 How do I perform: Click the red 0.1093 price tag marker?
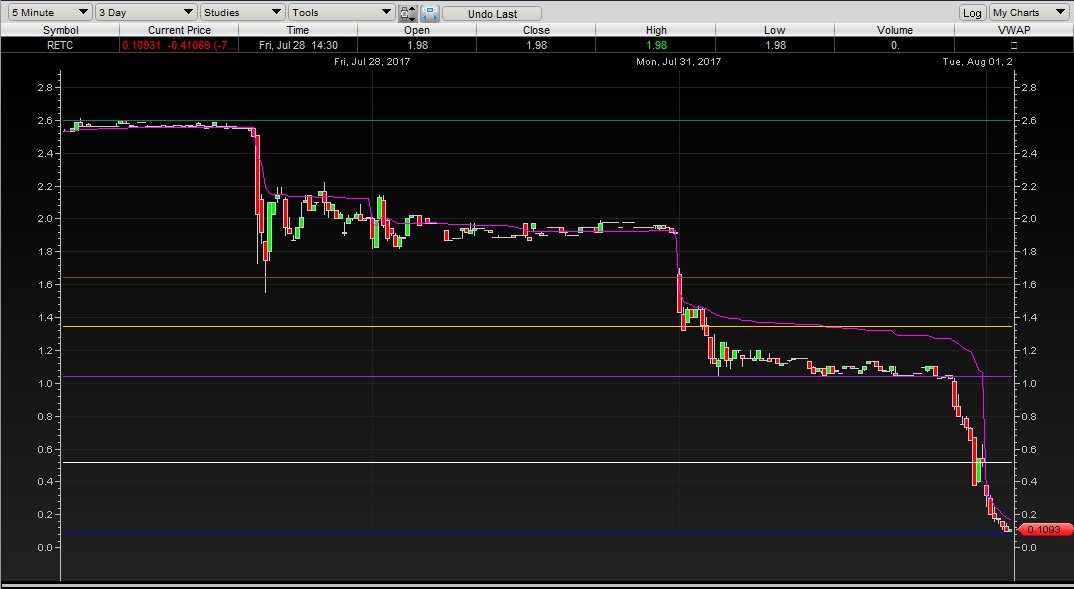point(1046,529)
